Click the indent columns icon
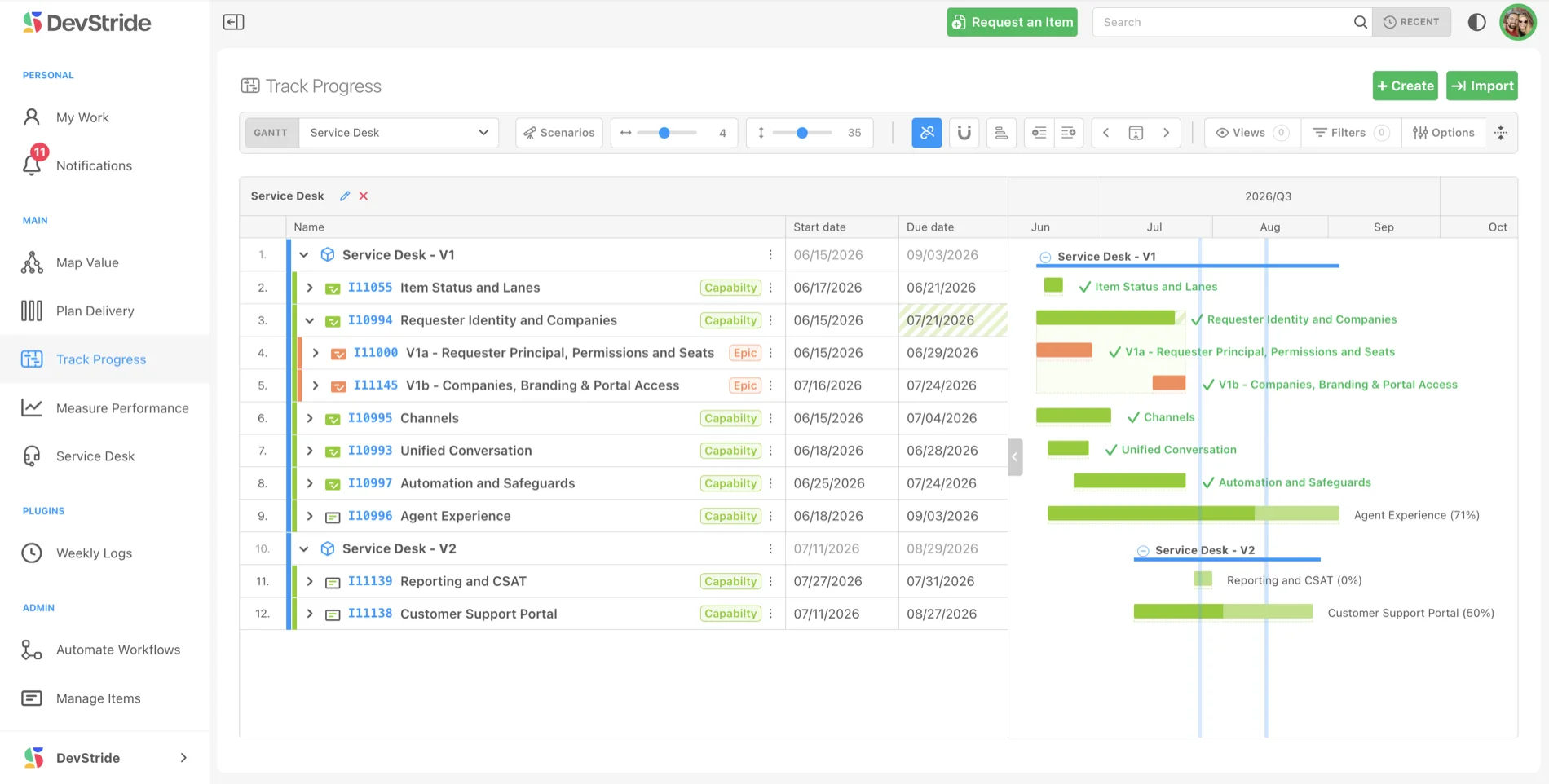 pos(1068,133)
